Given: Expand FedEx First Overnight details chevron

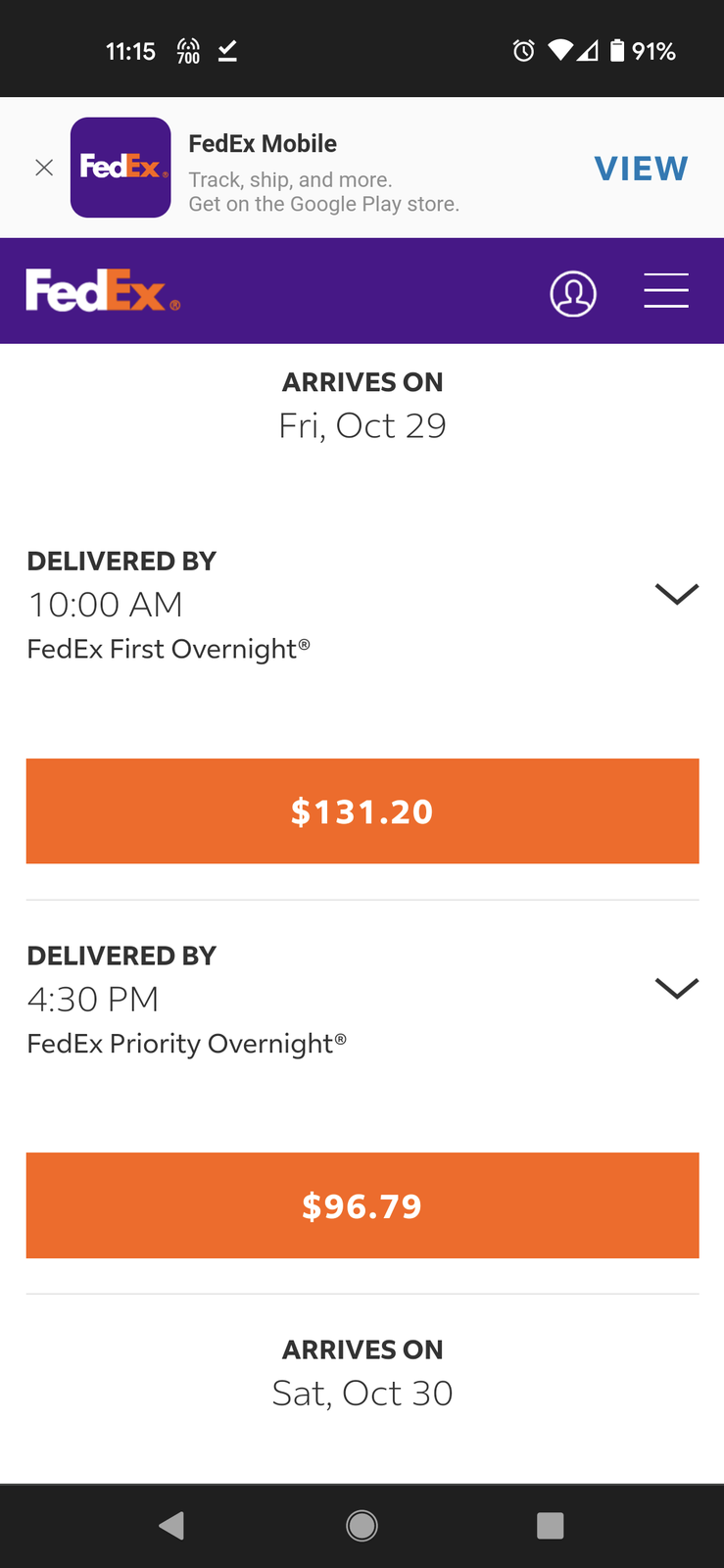Looking at the screenshot, I should (676, 594).
